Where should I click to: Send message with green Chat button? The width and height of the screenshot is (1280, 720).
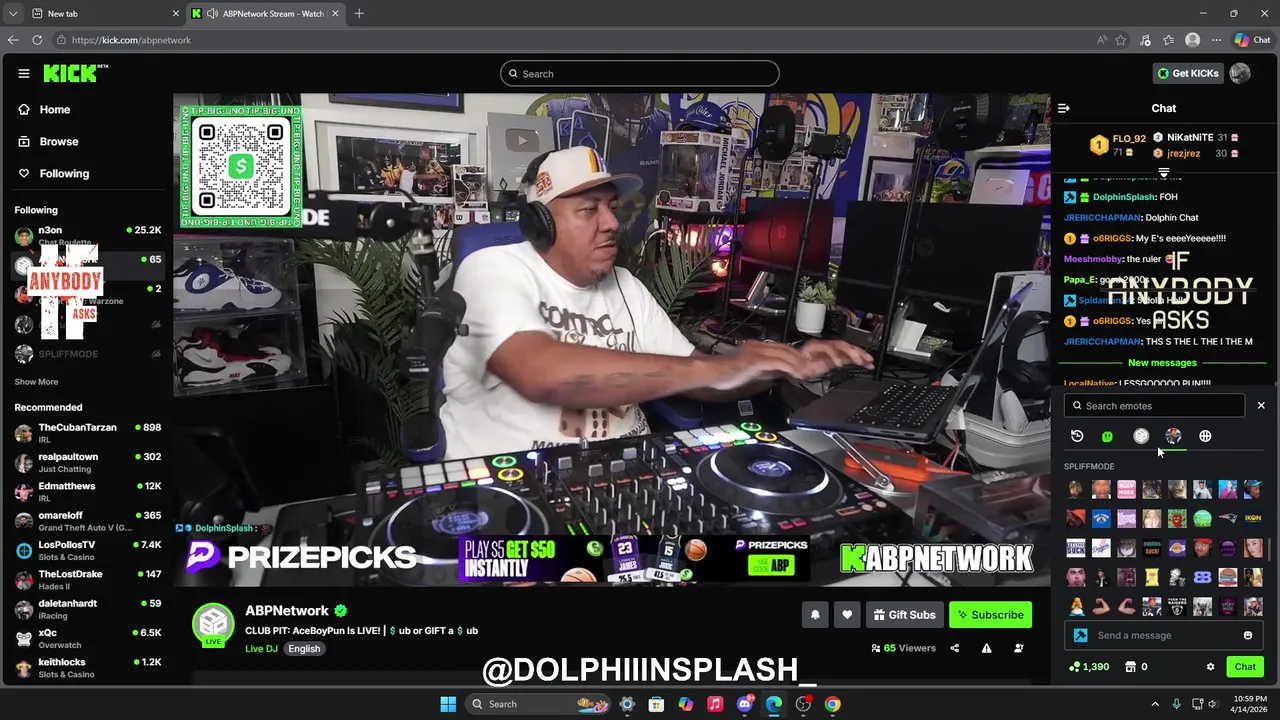[x=1245, y=667]
